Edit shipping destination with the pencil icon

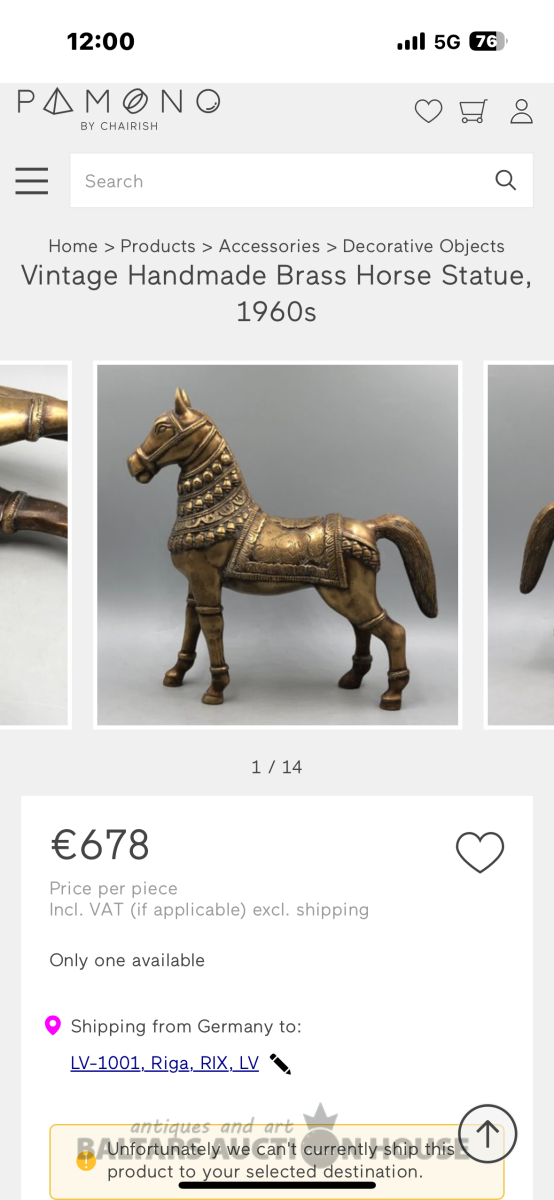pos(280,1064)
